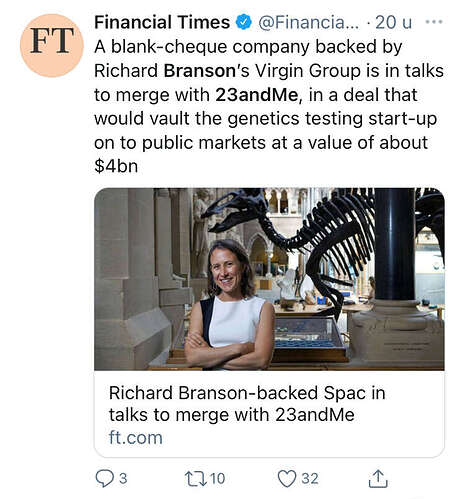Click the reply count 3
Image resolution: width=465 pixels, height=499 pixels.
123,479
